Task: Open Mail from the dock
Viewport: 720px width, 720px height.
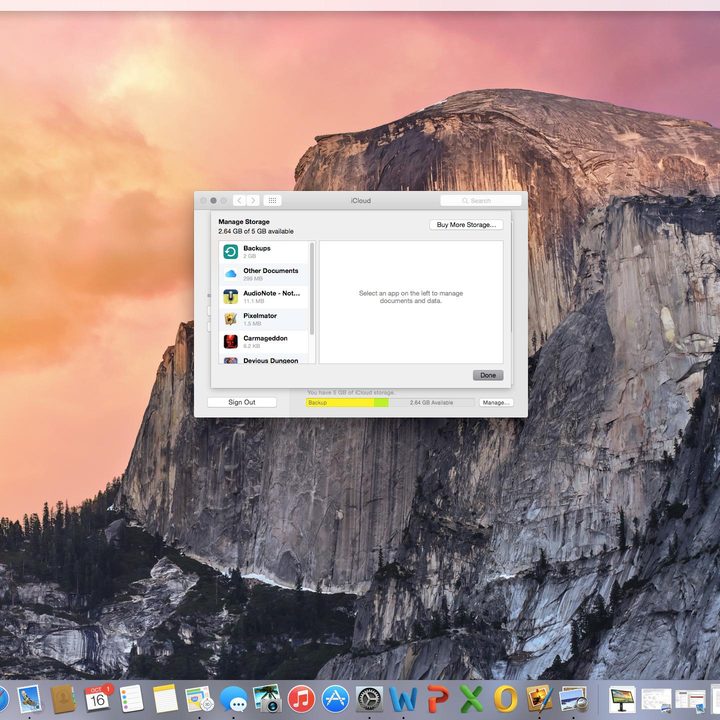Action: 30,699
